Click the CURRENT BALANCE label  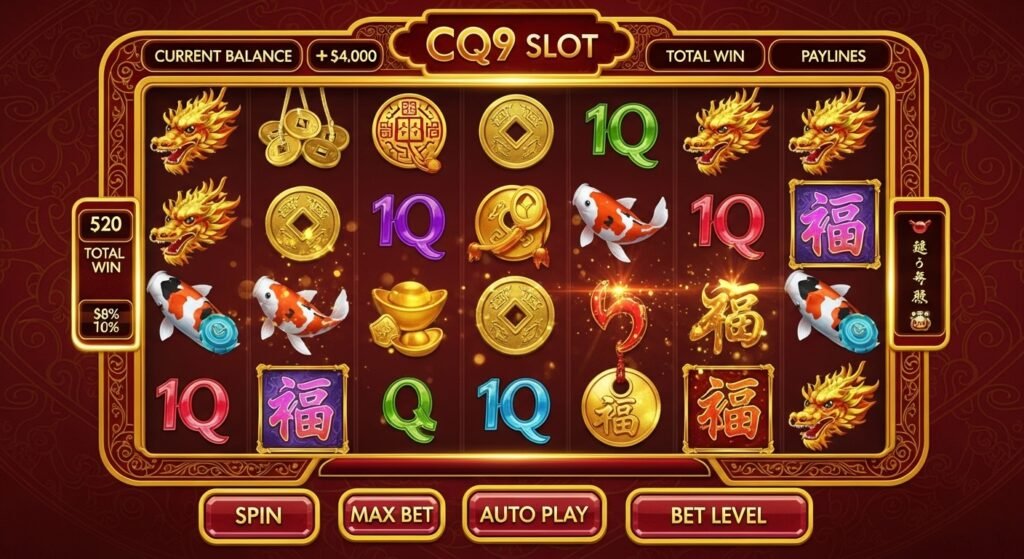[223, 56]
